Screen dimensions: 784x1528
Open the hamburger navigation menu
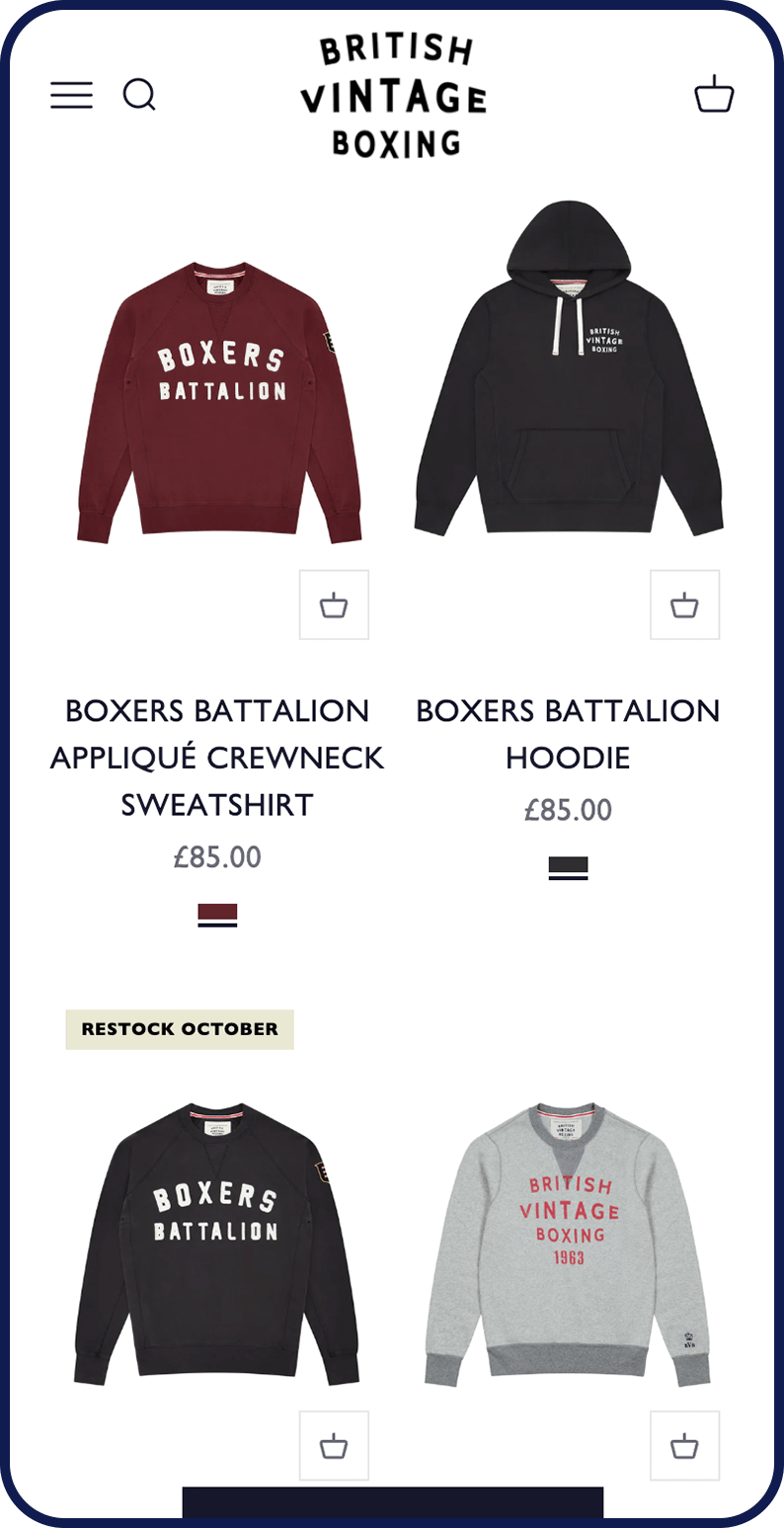[72, 95]
